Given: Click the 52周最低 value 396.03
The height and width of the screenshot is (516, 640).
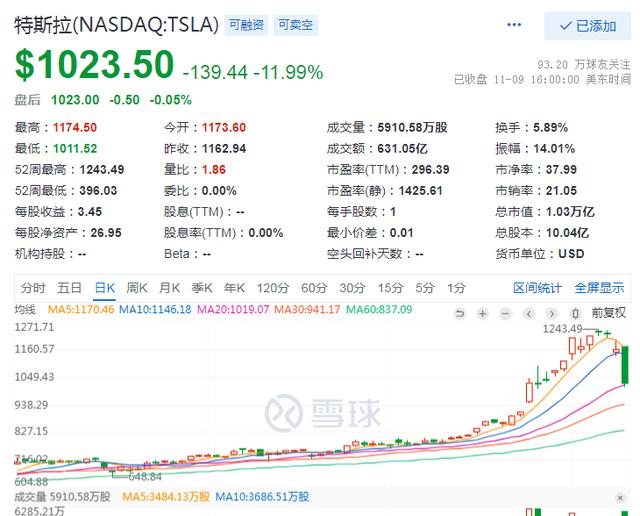Looking at the screenshot, I should tap(98, 191).
